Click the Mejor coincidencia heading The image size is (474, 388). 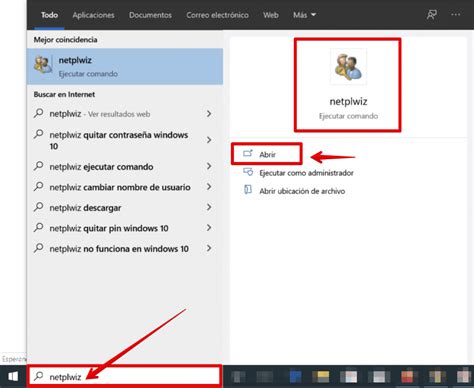pos(65,40)
